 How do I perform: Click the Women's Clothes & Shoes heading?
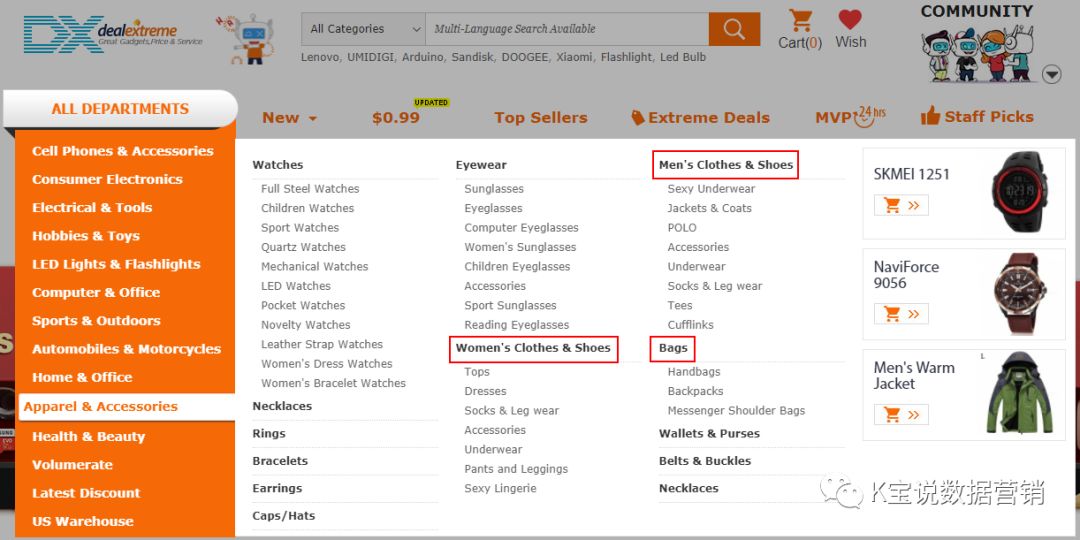tap(533, 348)
